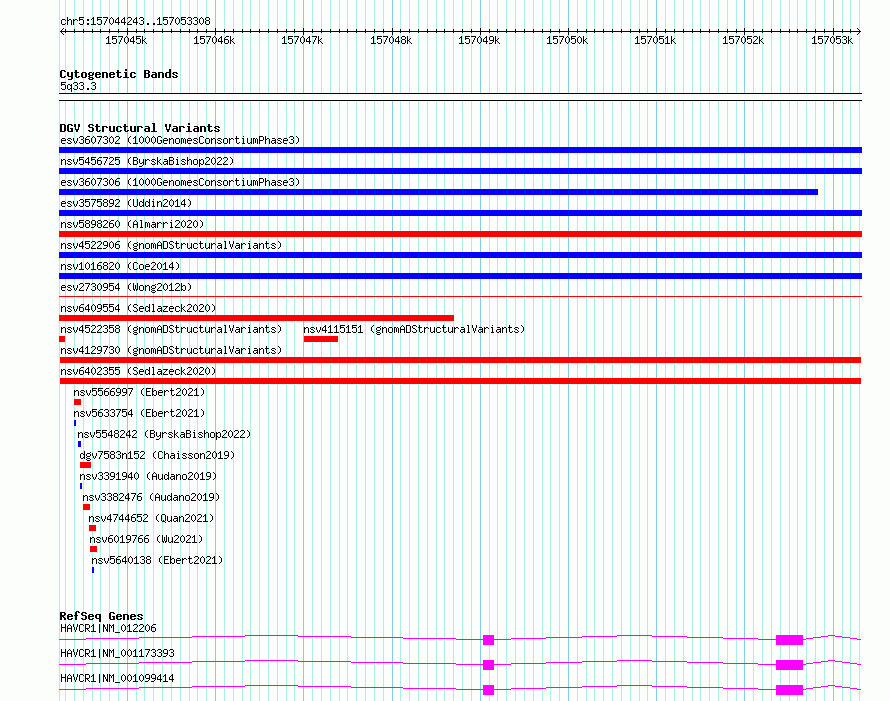Select the blue bar under esv3575892
Viewport: 890px width, 701px height.
[x=460, y=213]
